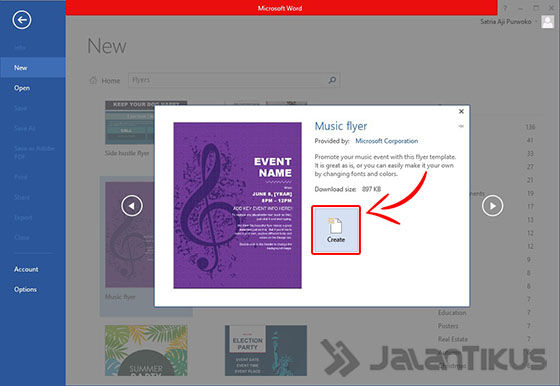Open the Microsoft Corporation provider link
The width and height of the screenshot is (560, 386).
(x=386, y=141)
